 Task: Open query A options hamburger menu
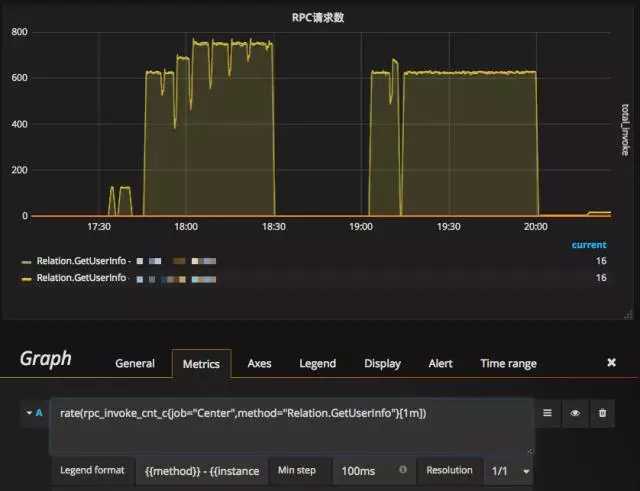click(547, 413)
